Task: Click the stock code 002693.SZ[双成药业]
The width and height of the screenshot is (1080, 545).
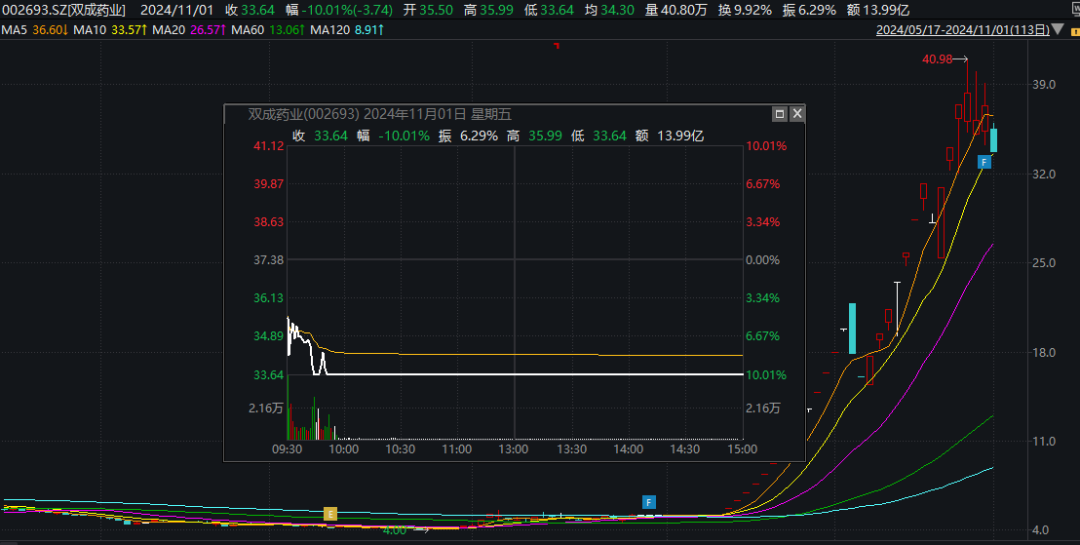Action: point(64,10)
